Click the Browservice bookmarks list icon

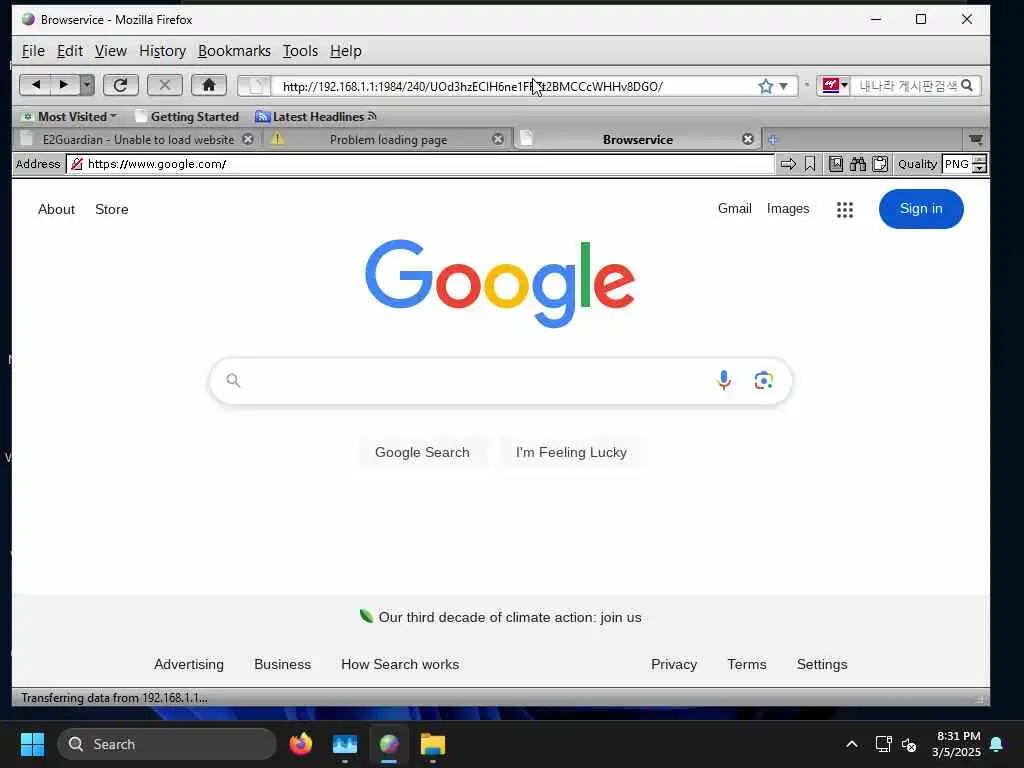coord(835,164)
